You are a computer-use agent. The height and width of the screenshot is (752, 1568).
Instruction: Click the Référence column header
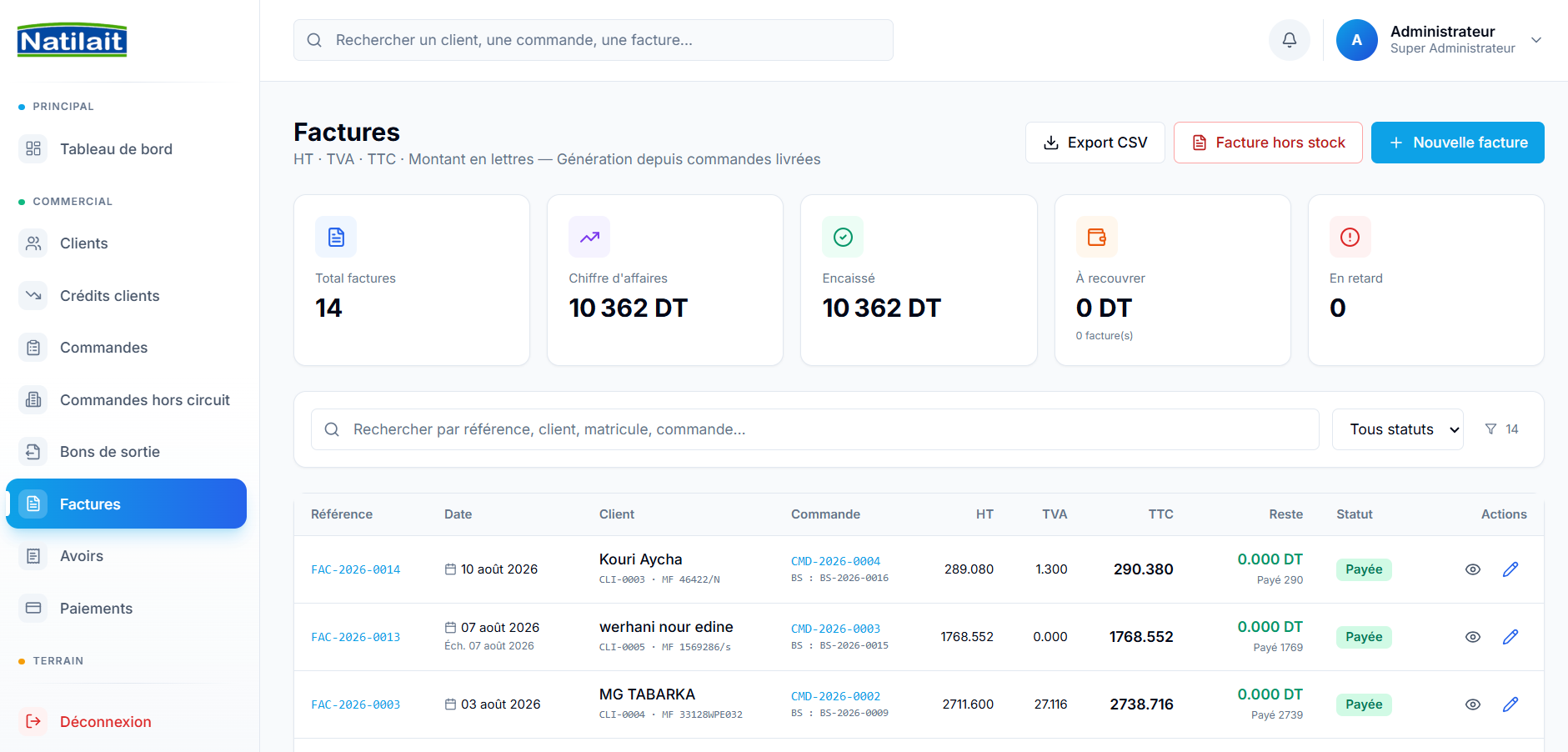342,514
